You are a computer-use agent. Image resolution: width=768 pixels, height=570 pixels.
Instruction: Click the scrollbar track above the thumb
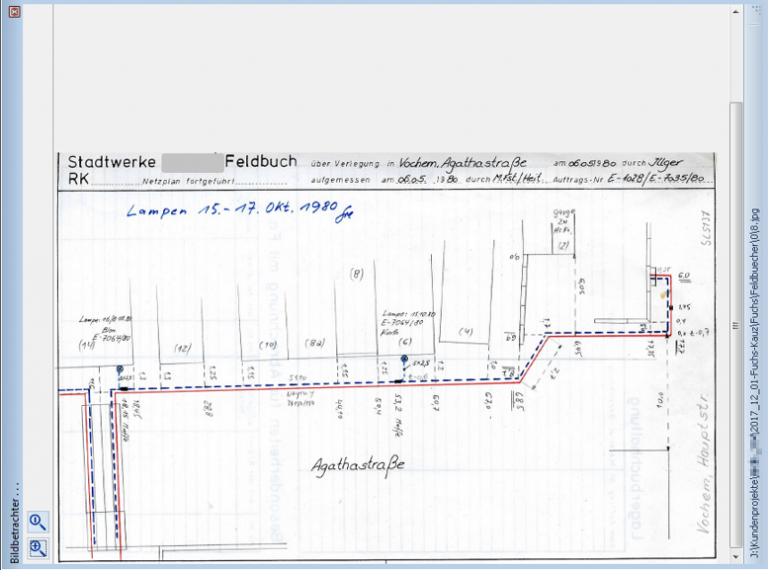[736, 60]
